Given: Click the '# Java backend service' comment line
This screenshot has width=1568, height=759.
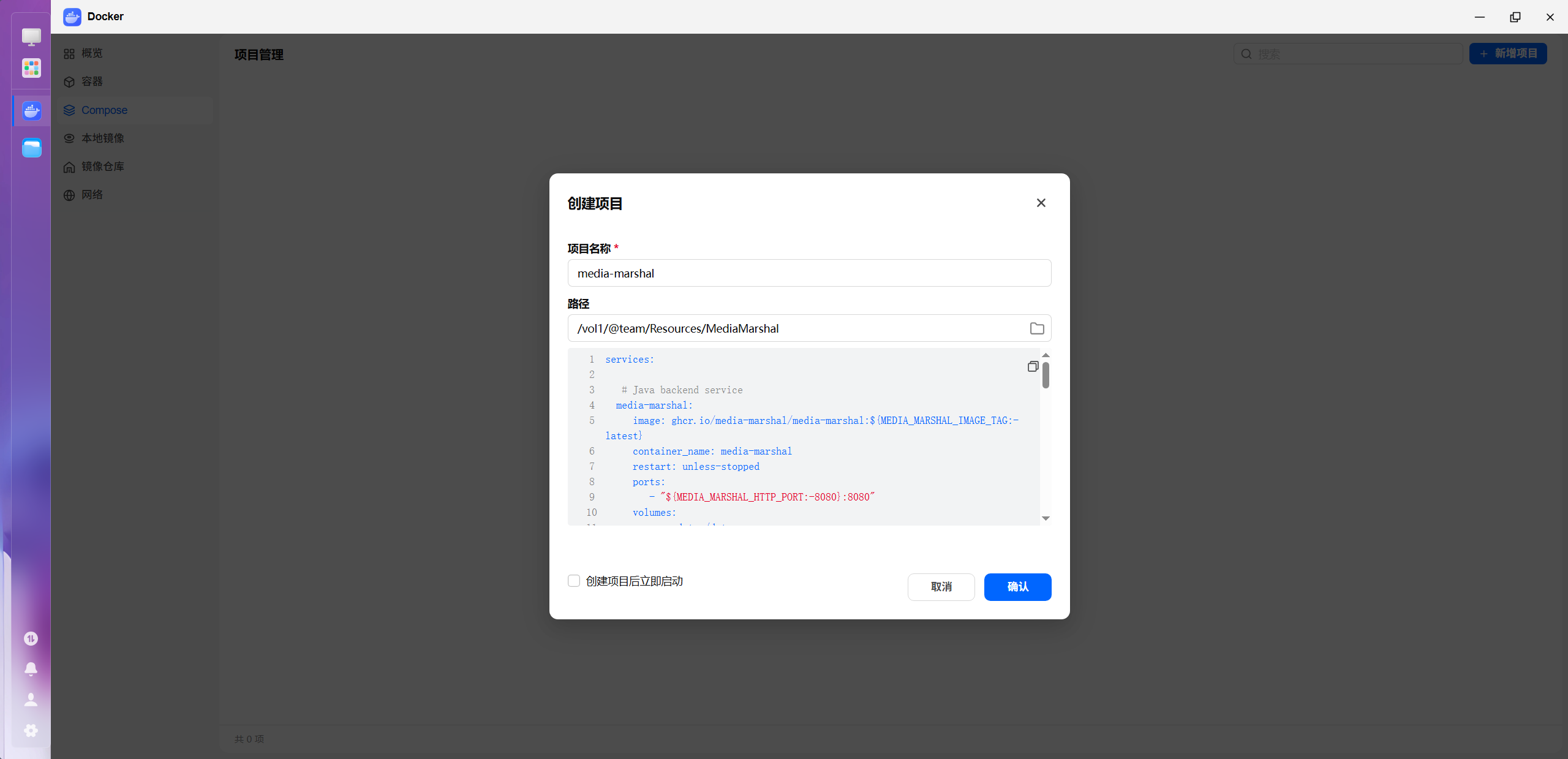Looking at the screenshot, I should coord(682,390).
